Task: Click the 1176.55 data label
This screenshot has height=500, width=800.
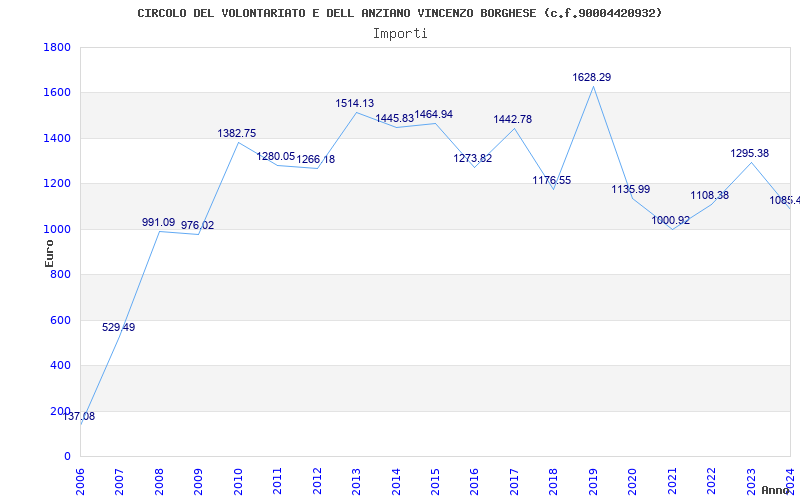Action: [551, 180]
